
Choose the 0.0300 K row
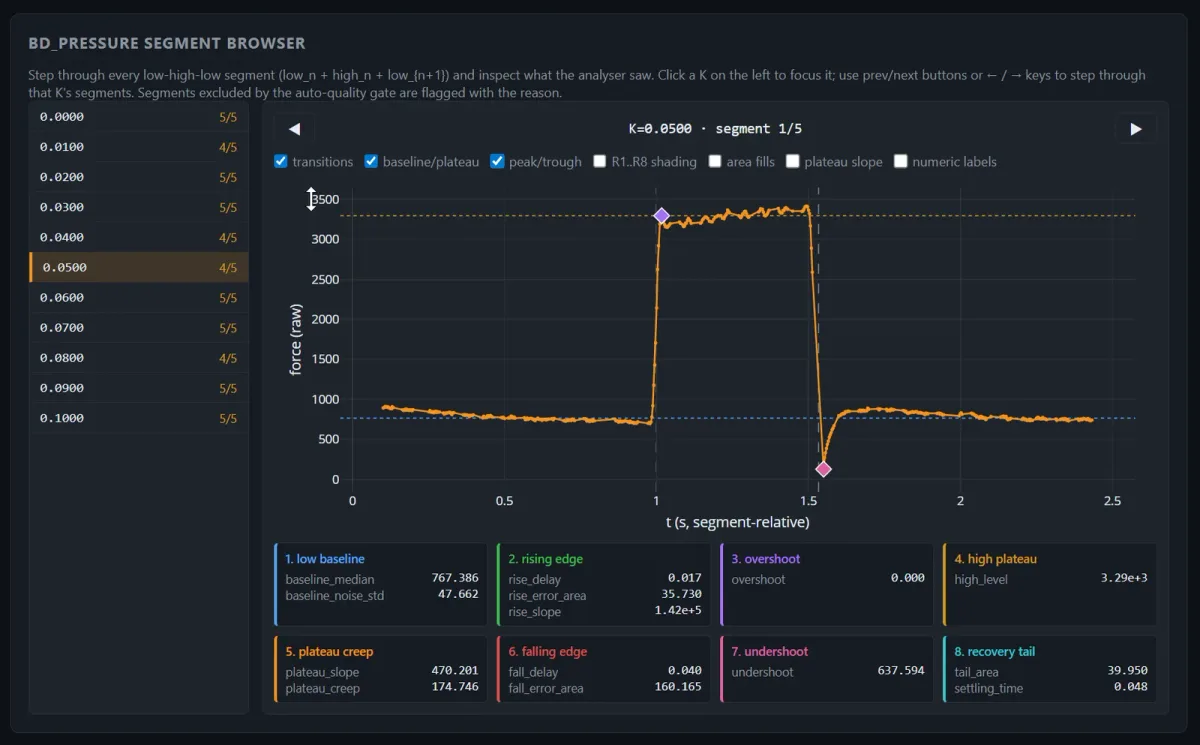click(139, 207)
